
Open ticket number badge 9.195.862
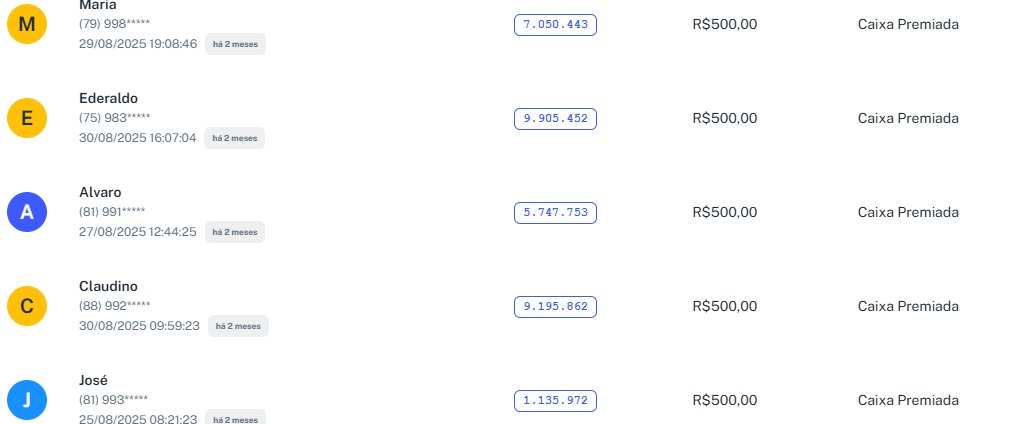pos(555,307)
